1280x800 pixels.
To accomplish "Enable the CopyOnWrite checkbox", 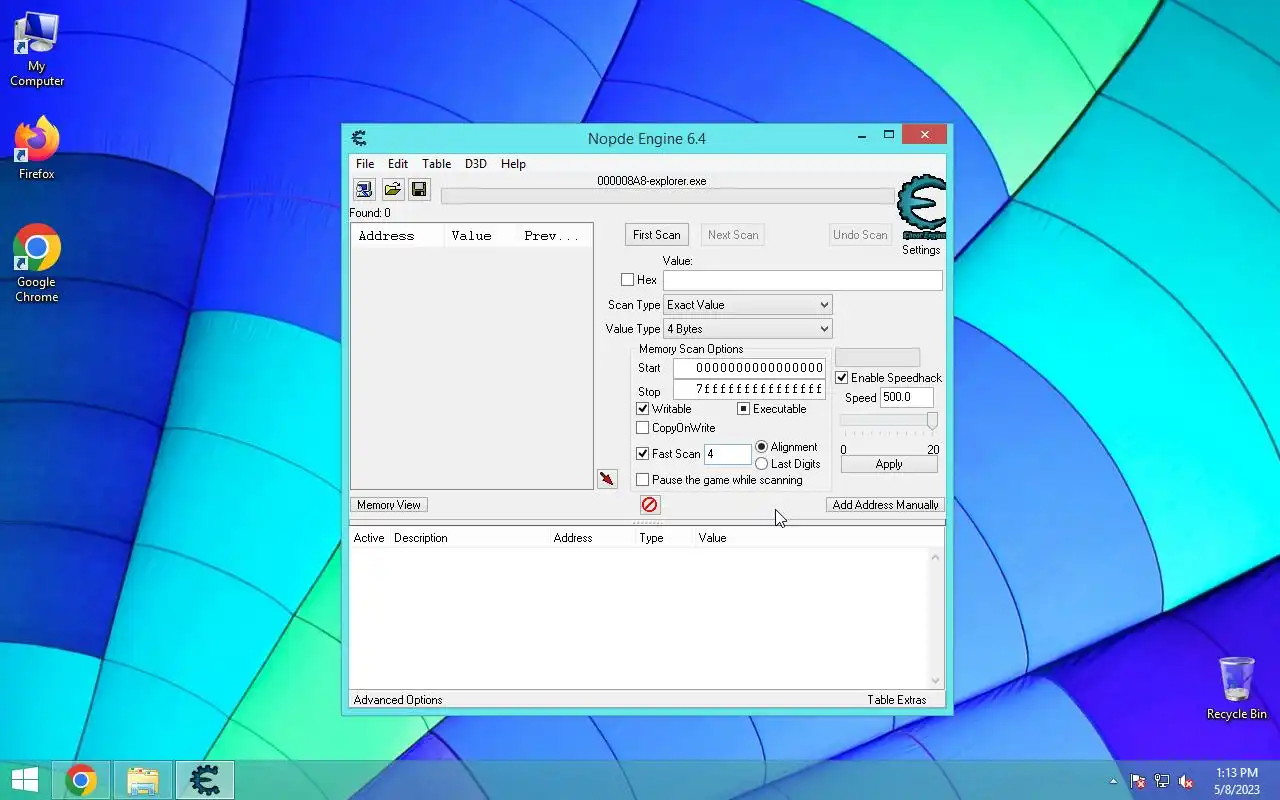I will (x=643, y=428).
